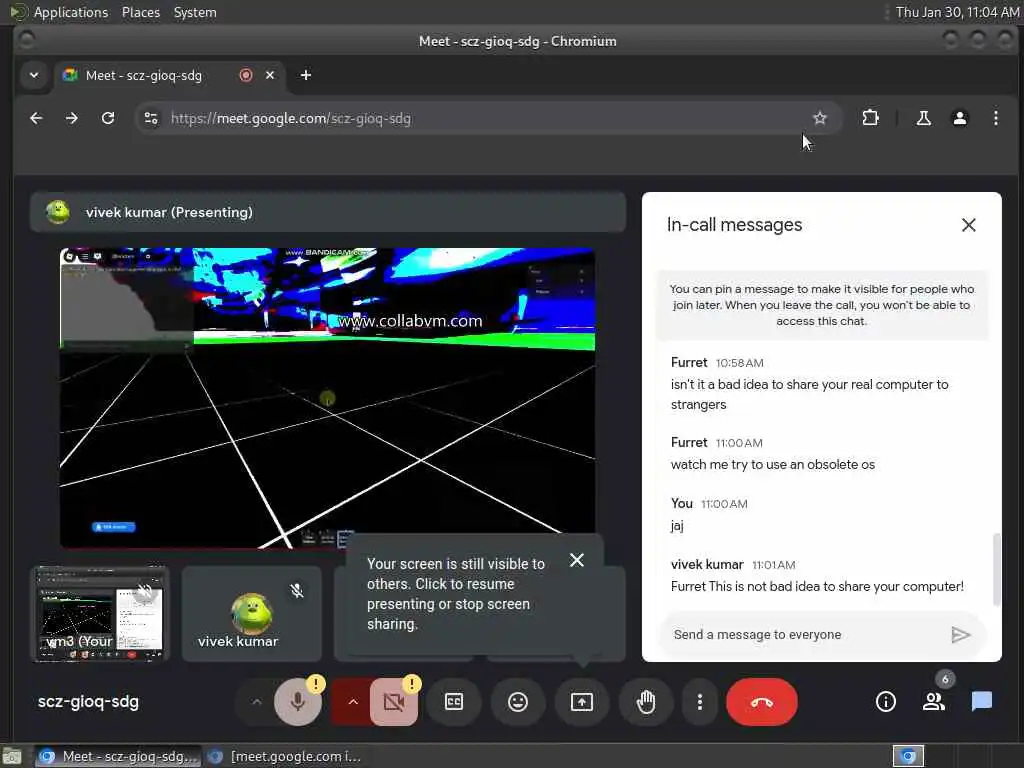This screenshot has width=1024, height=768.
Task: Reload the Meet page
Action: tap(108, 118)
